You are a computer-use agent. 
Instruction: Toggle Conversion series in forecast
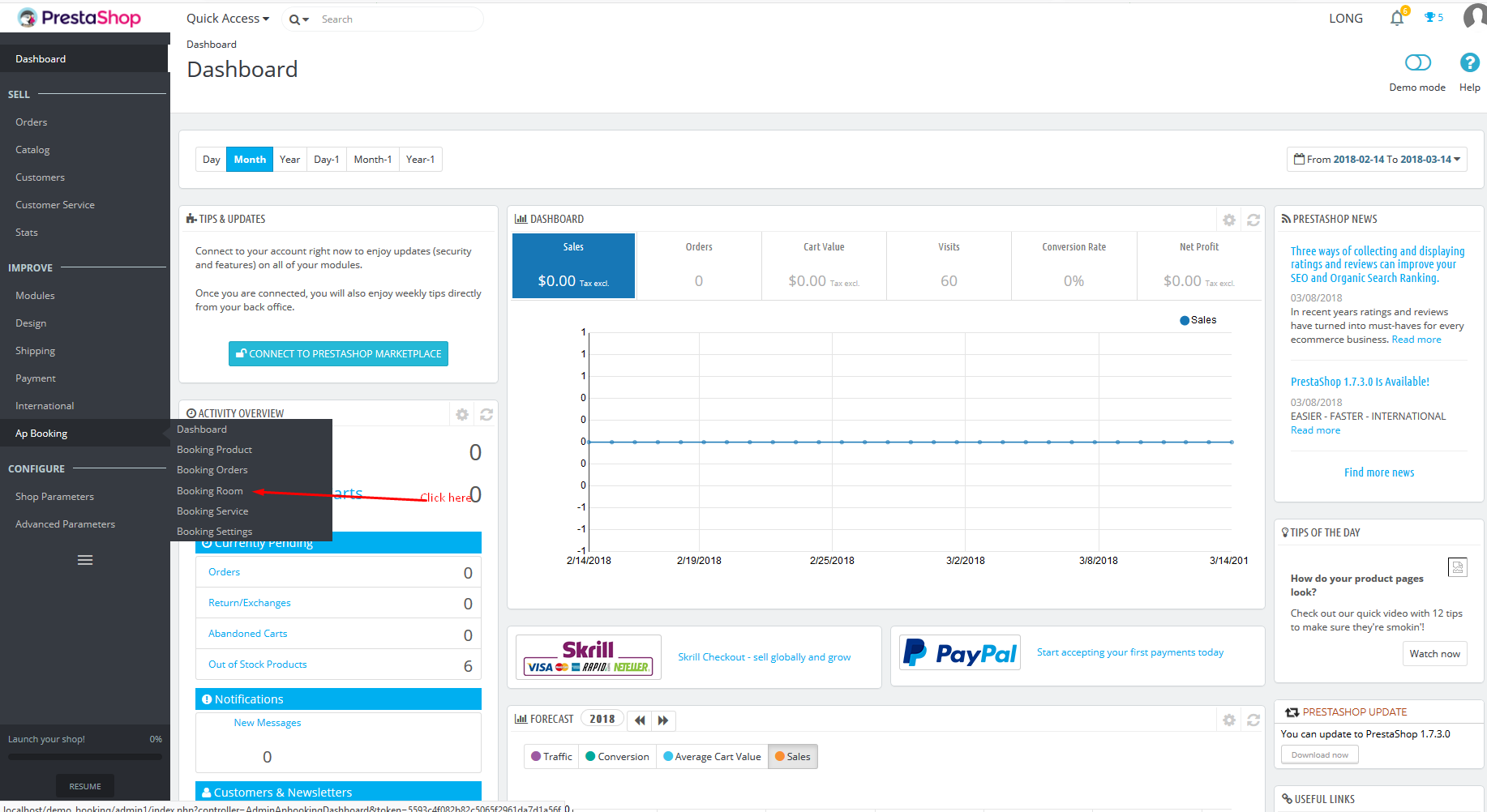click(617, 757)
